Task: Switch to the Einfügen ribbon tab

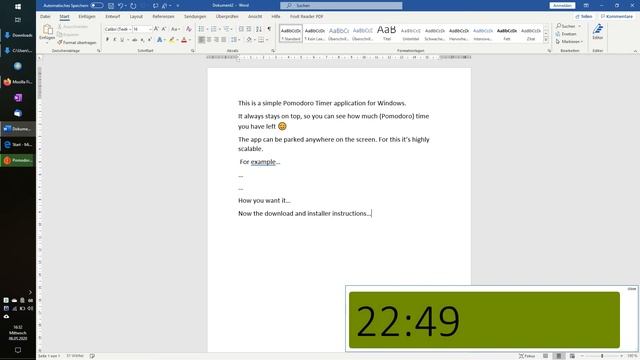Action: (x=87, y=16)
